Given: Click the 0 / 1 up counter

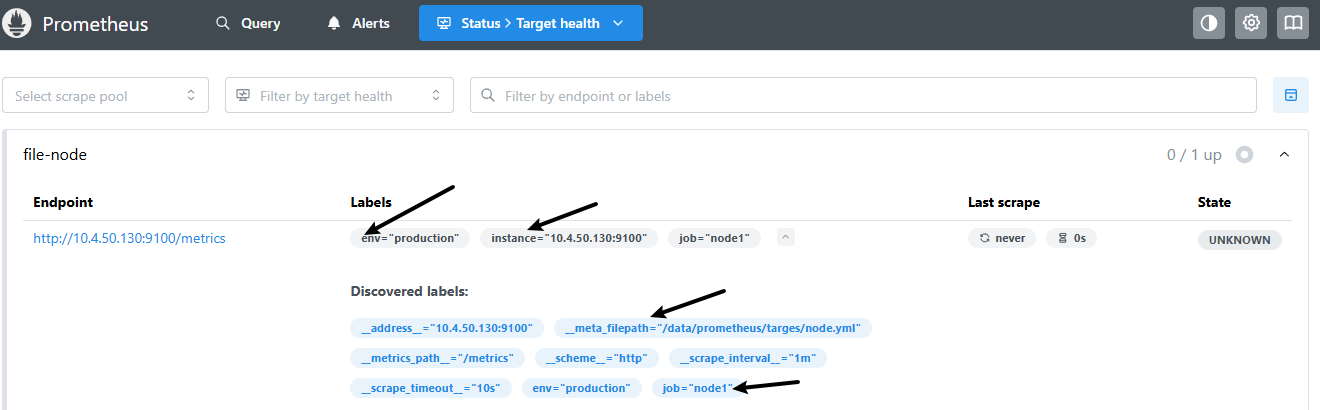Looking at the screenshot, I should (1194, 155).
